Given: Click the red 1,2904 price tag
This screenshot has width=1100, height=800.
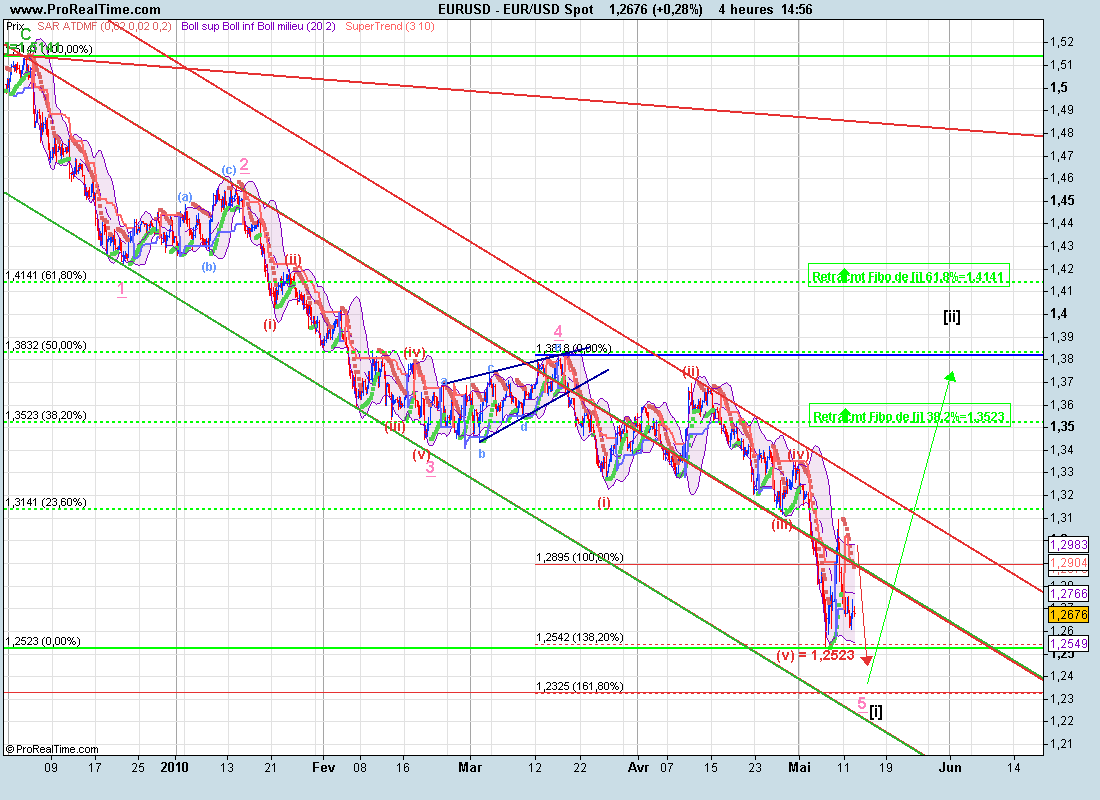Looking at the screenshot, I should [1068, 563].
